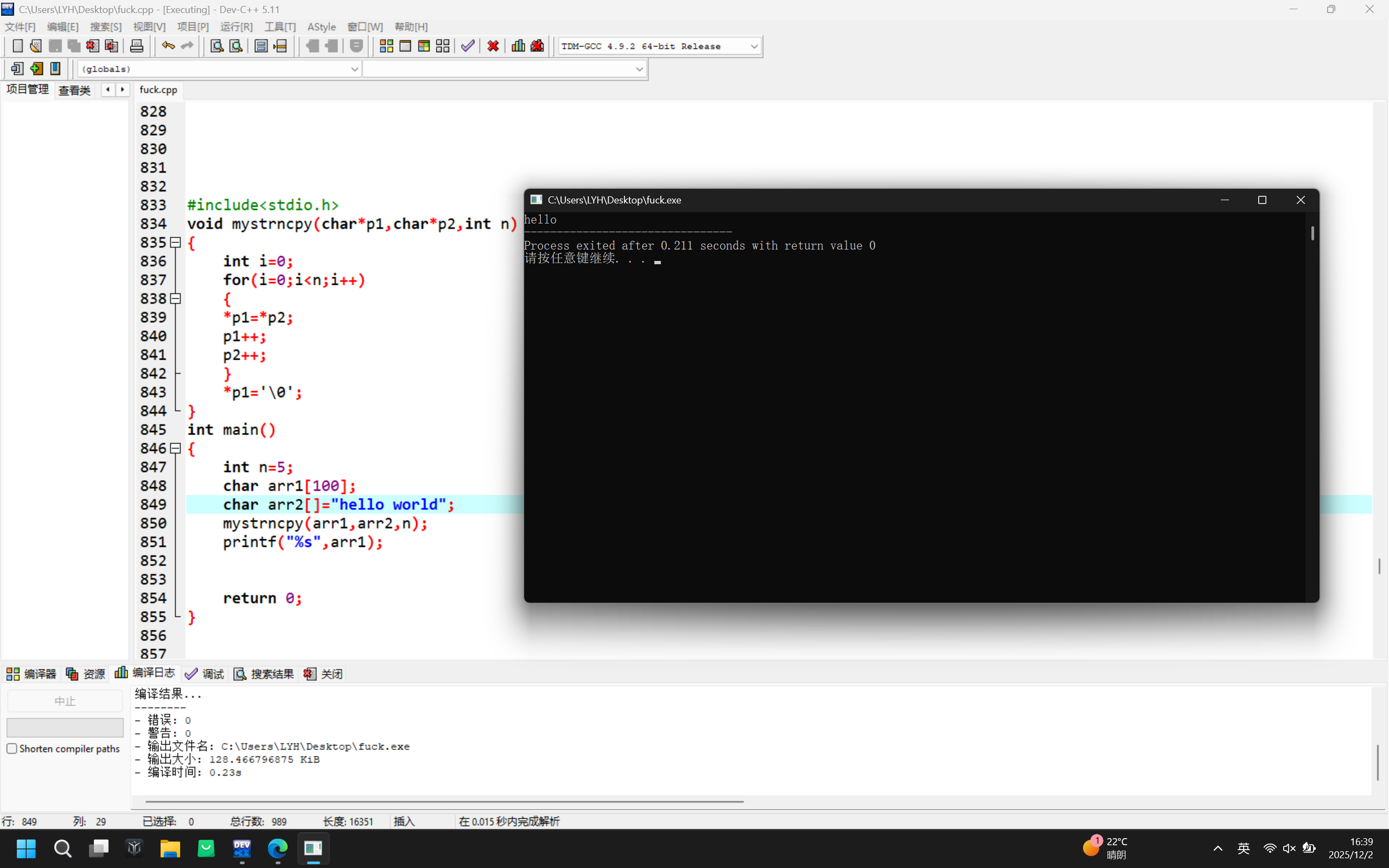Click the 关闭 button in bottom panel
The width and height of the screenshot is (1389, 868).
tap(324, 673)
